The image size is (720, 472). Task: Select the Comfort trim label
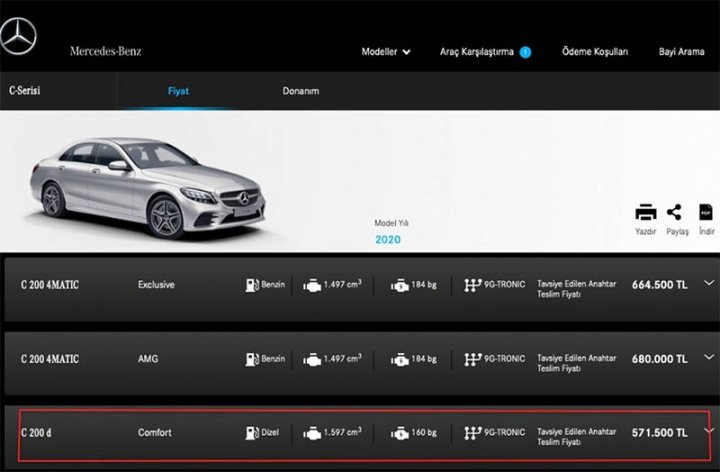[155, 433]
